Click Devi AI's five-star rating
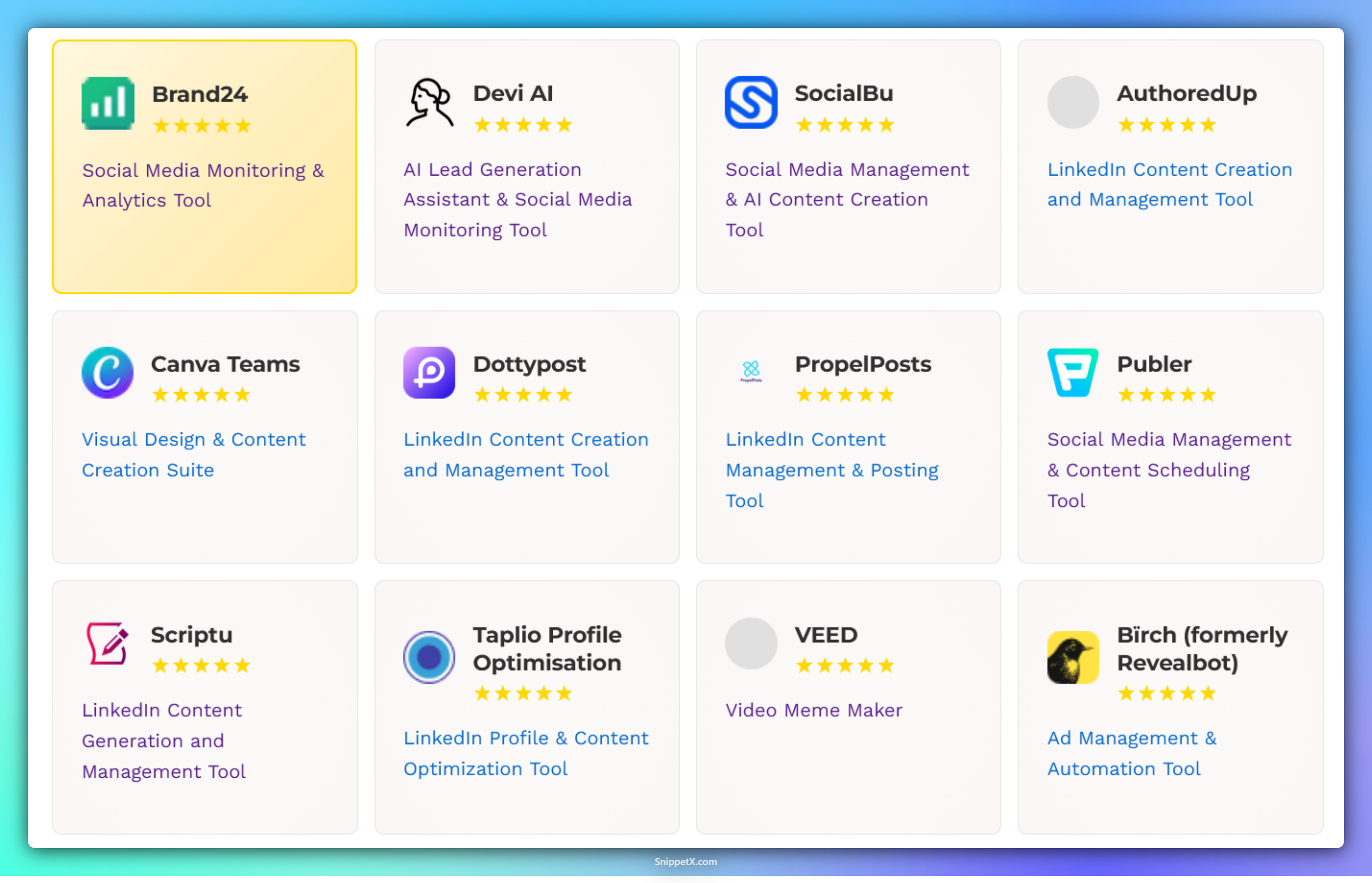 [523, 124]
